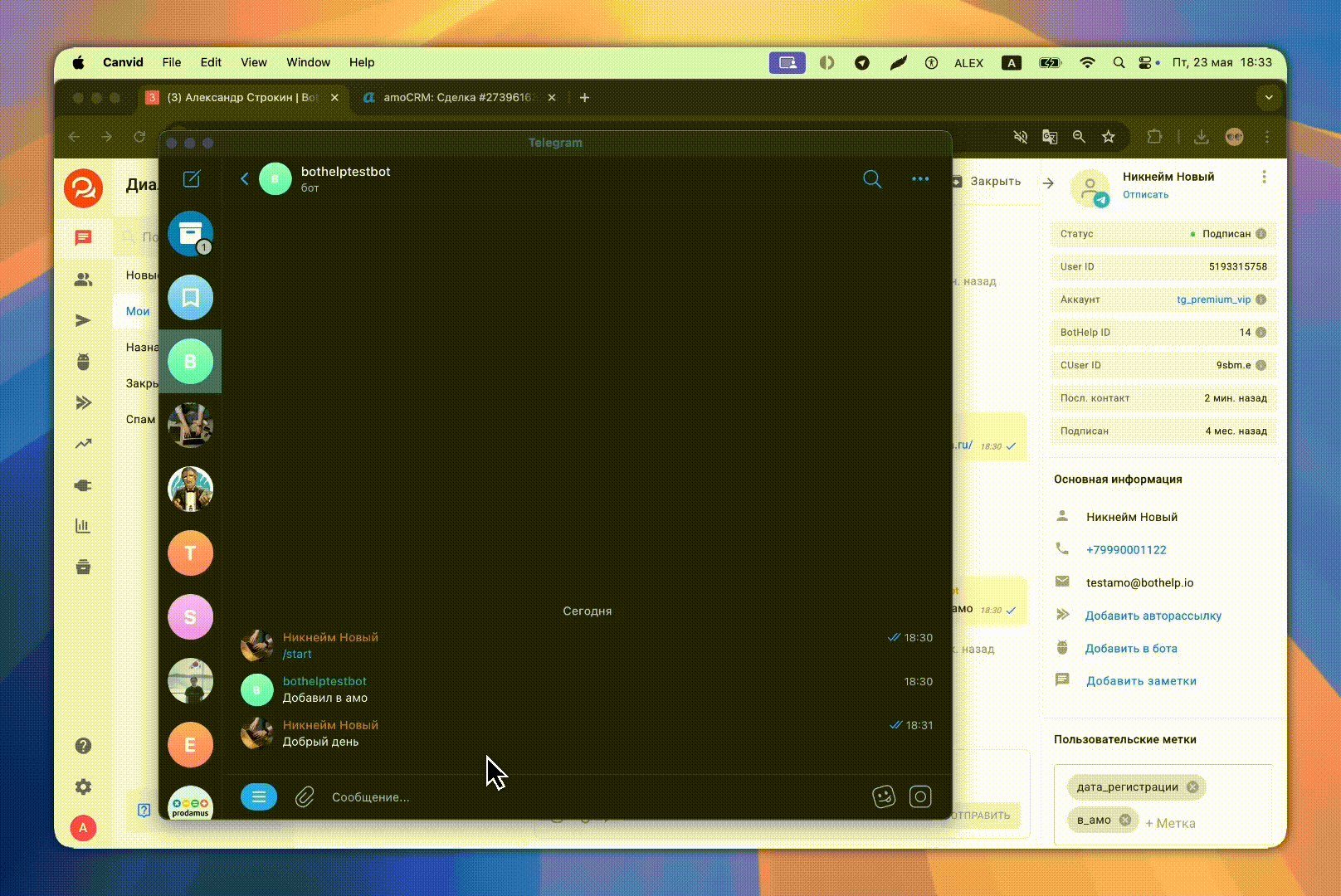
Task: Open a new browser tab with plus
Action: [x=584, y=97]
